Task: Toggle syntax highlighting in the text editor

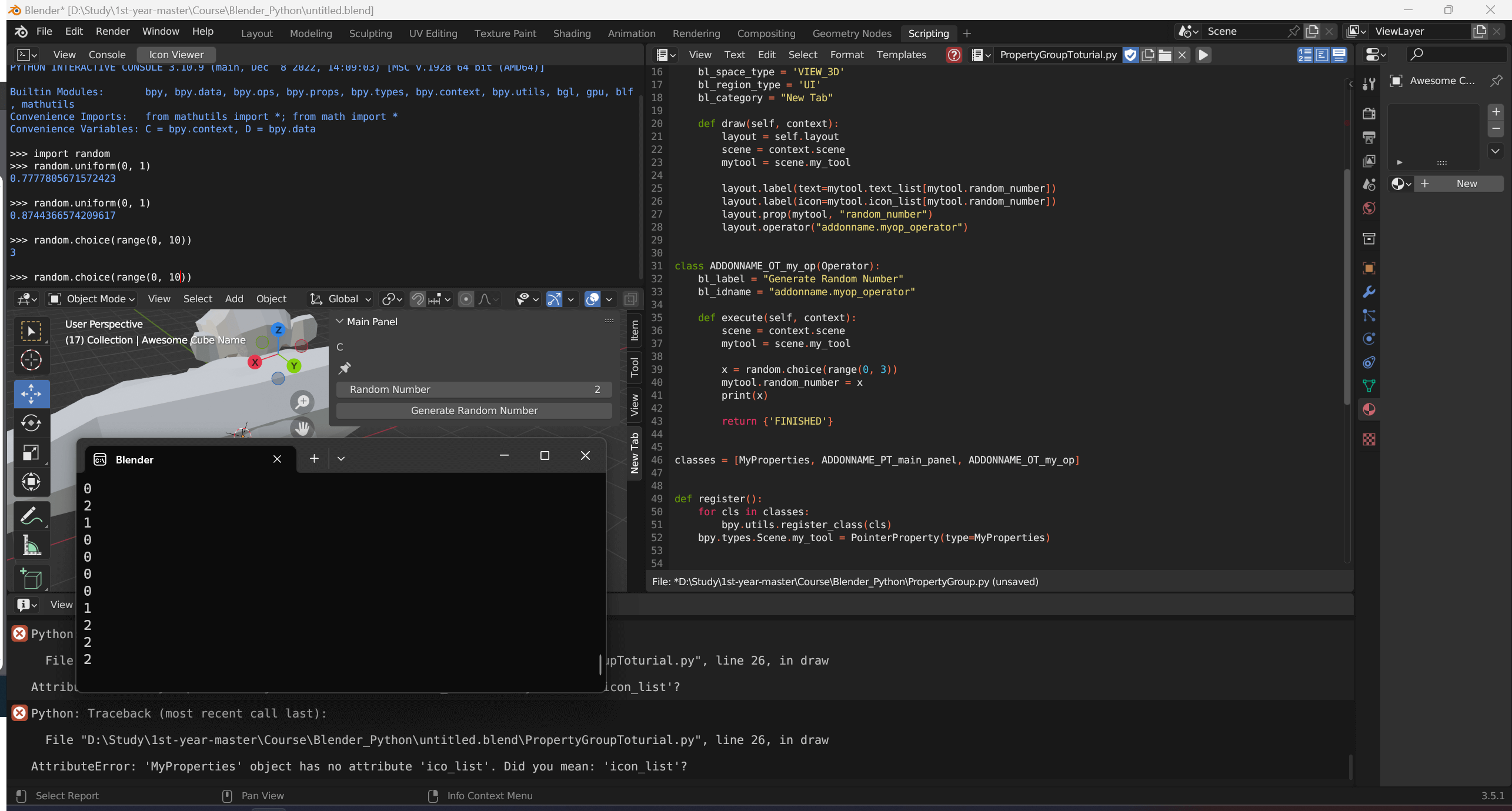Action: [1339, 55]
